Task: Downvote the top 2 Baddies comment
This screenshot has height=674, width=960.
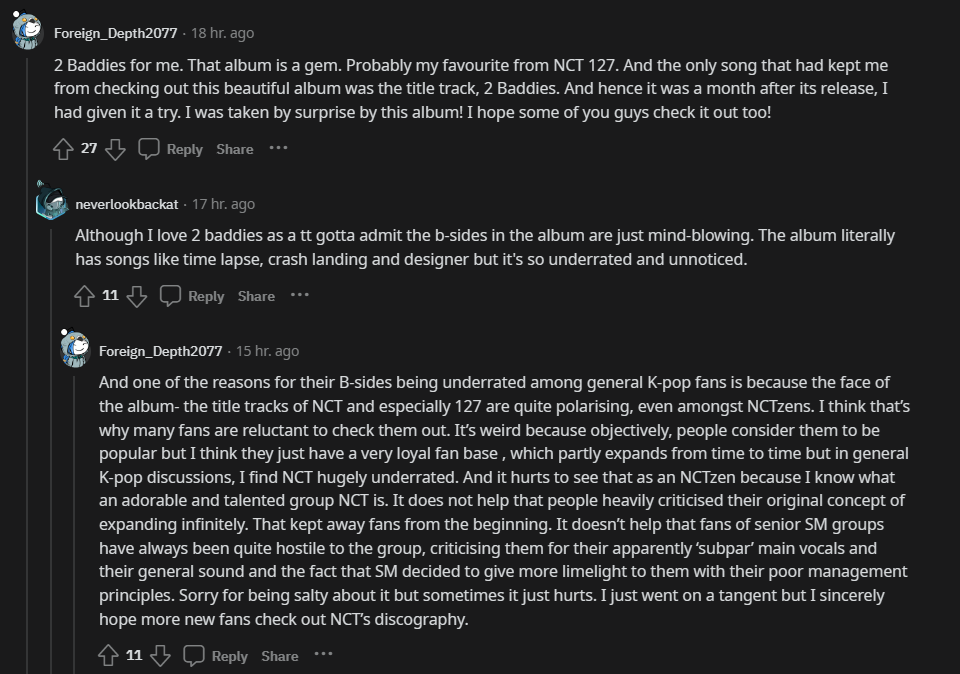Action: pos(116,149)
